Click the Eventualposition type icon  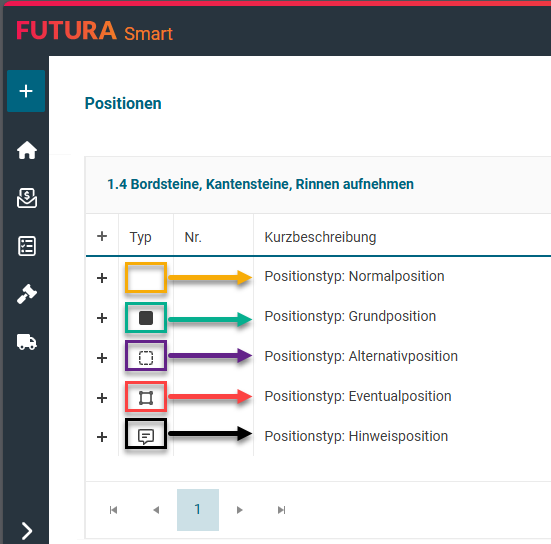[146, 398]
